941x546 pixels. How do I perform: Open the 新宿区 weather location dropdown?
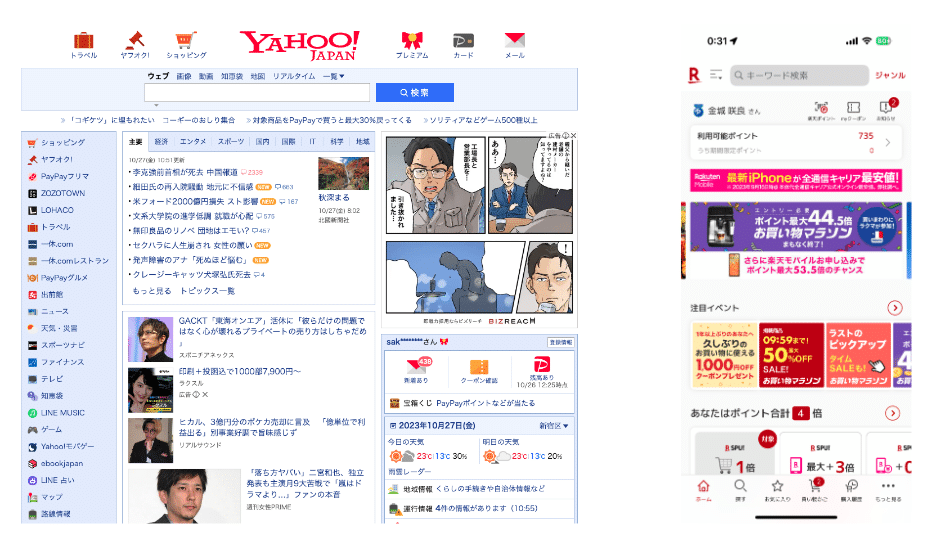(553, 426)
